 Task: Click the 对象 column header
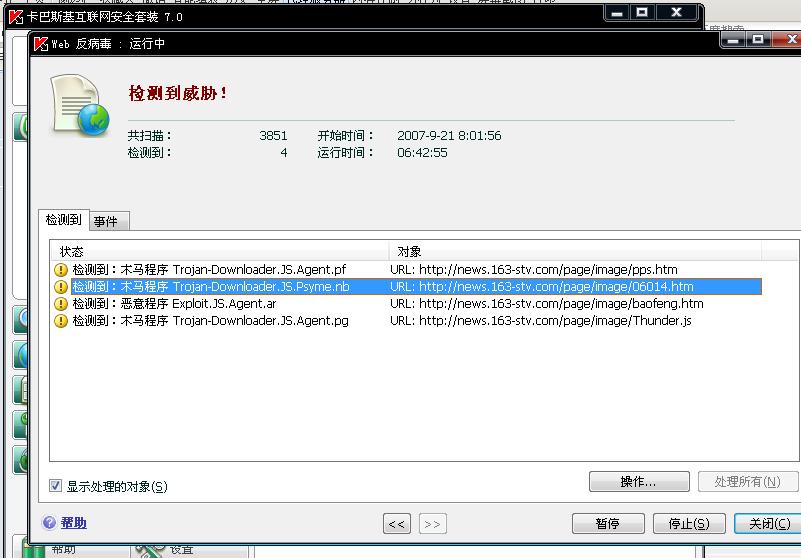click(x=575, y=251)
